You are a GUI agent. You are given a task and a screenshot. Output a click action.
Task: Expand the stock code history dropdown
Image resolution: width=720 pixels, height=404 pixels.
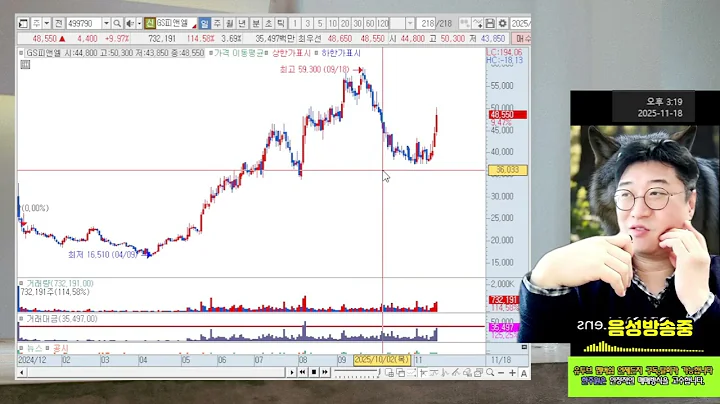106,23
